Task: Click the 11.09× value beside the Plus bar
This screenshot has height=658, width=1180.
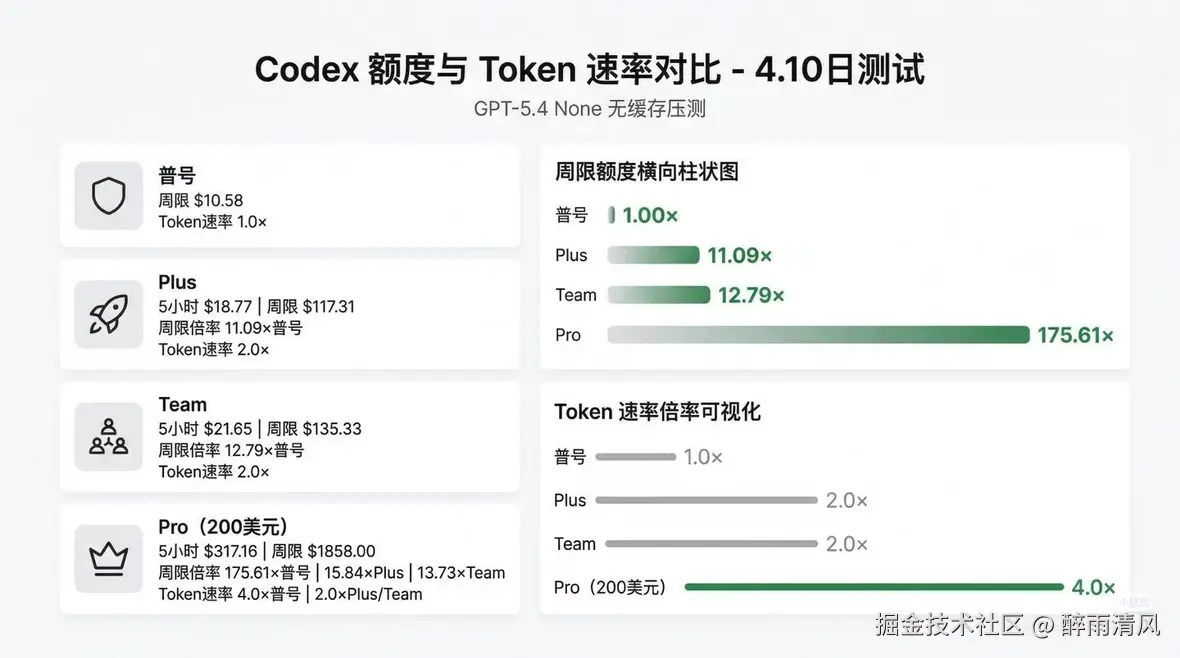Action: click(739, 254)
